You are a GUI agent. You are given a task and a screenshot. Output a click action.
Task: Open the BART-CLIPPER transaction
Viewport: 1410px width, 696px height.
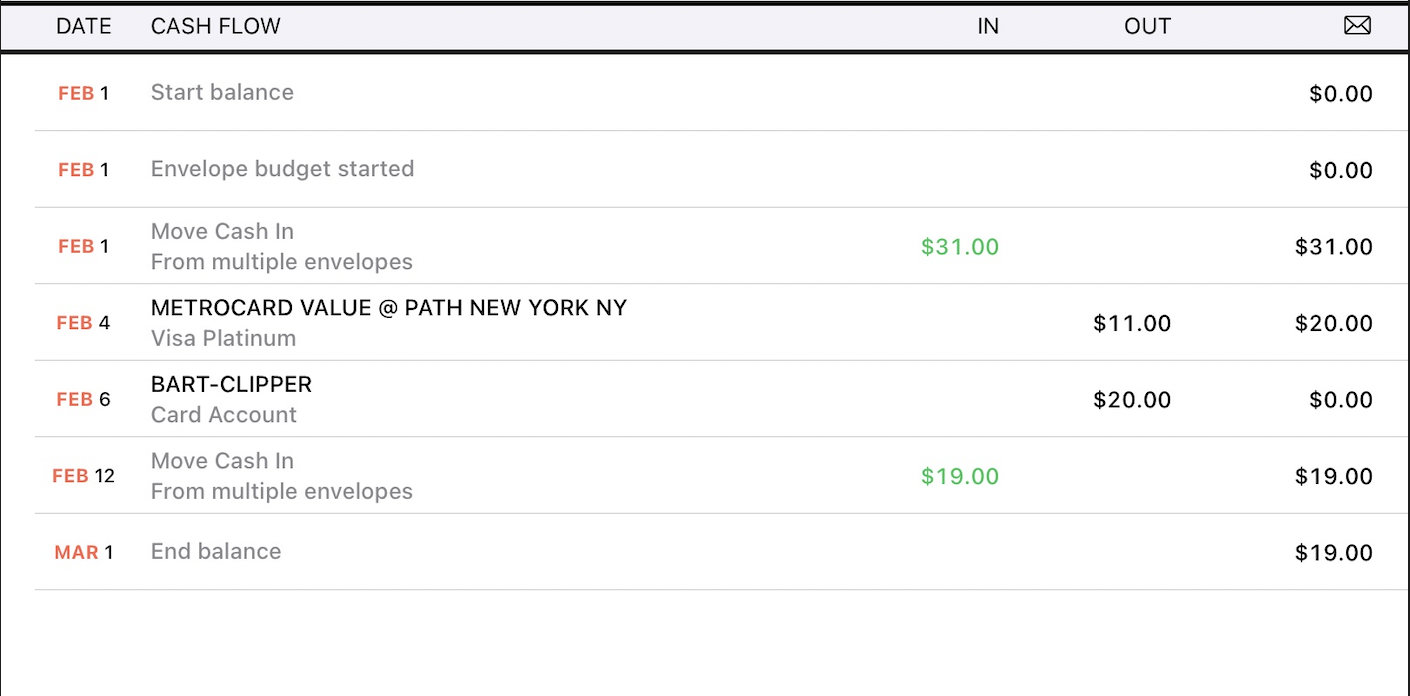(231, 385)
